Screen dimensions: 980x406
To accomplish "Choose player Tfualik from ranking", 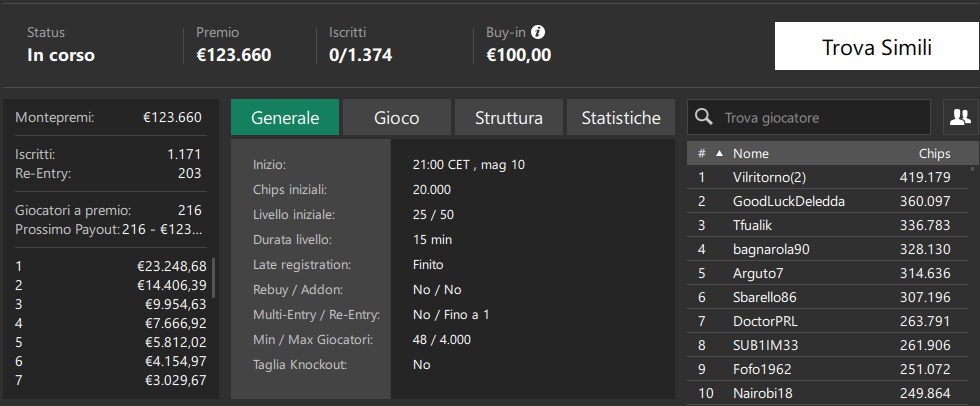I will 829,225.
